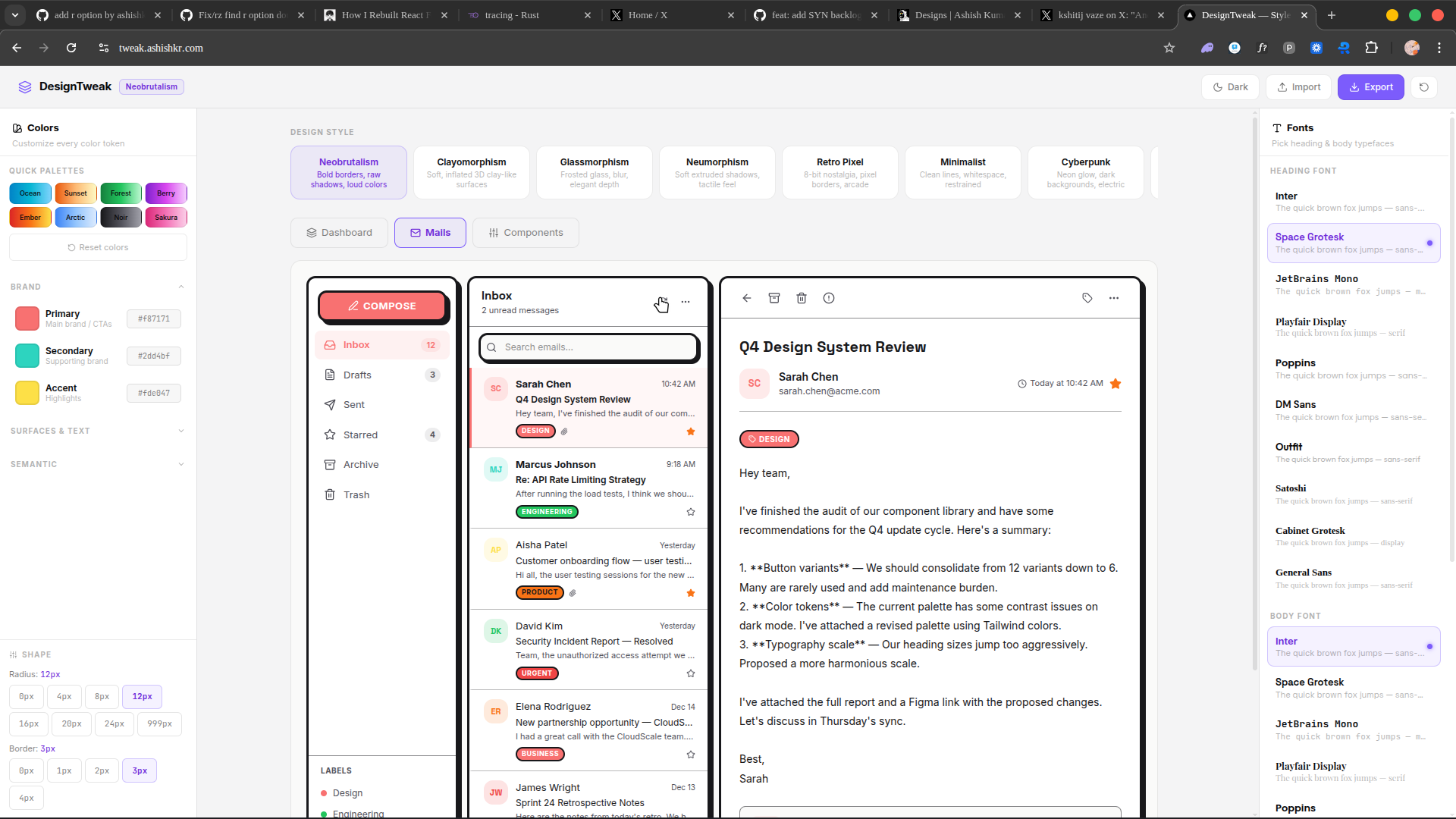Click the Primary color swatch
The image size is (1456, 819).
click(x=27, y=318)
